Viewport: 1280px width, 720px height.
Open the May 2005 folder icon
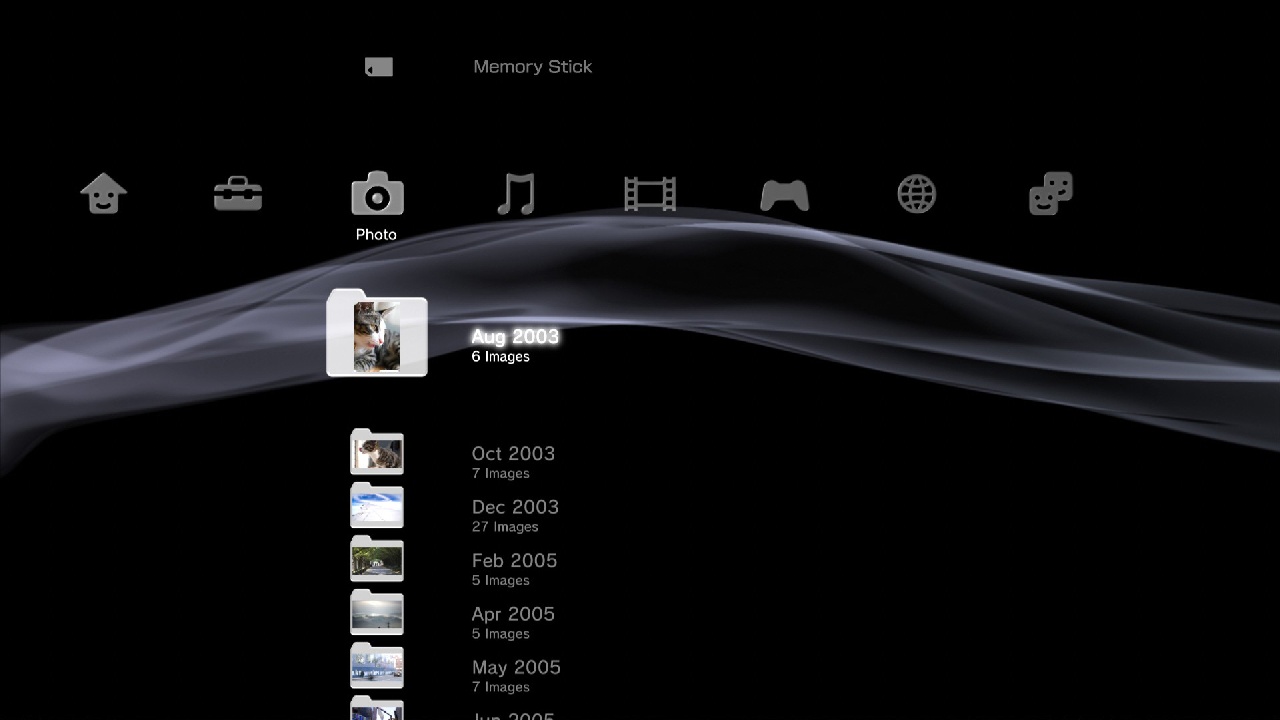[x=377, y=666]
